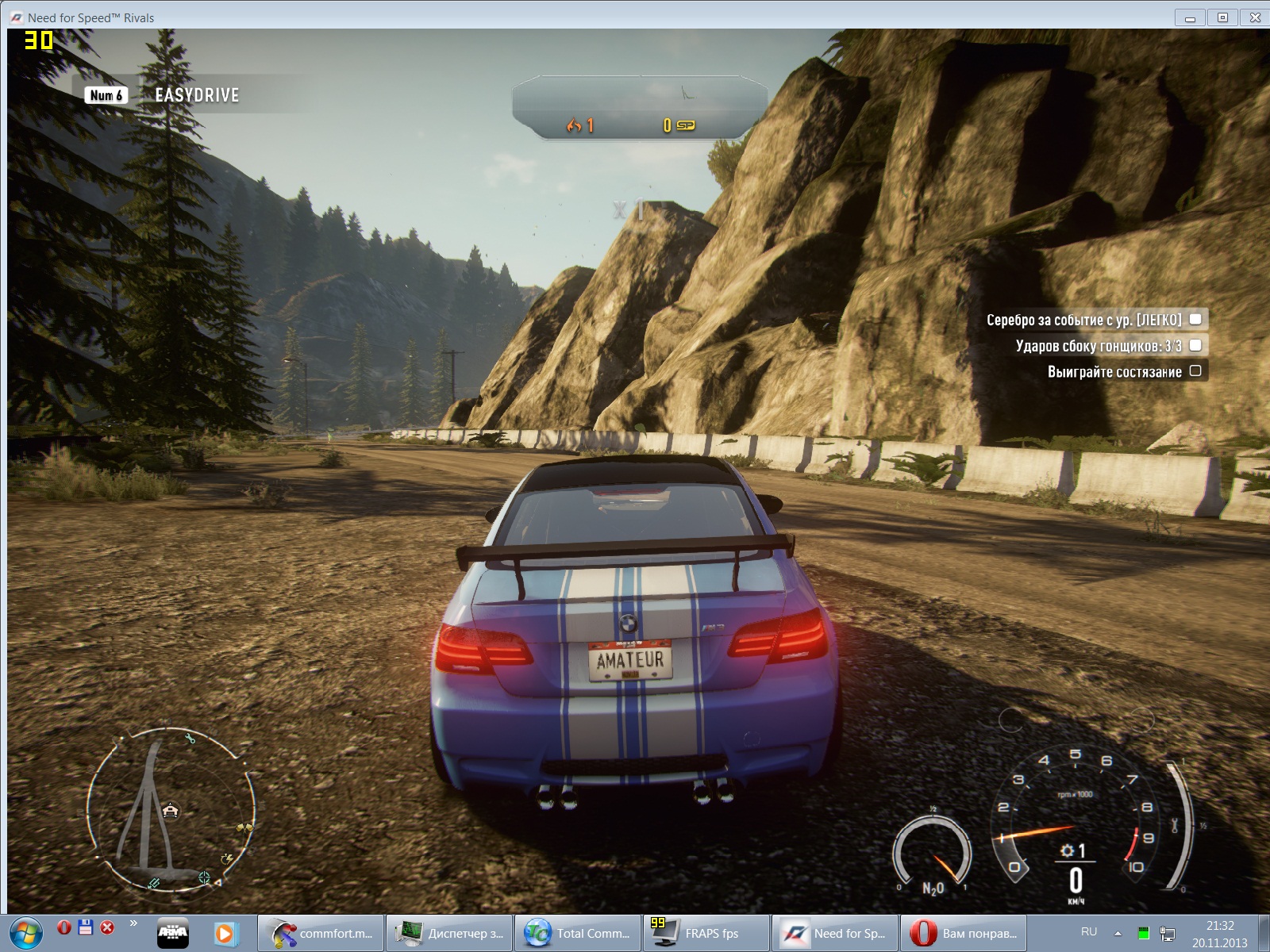The width and height of the screenshot is (1270, 952).
Task: Click the SP speed points counter
Action: tap(679, 125)
